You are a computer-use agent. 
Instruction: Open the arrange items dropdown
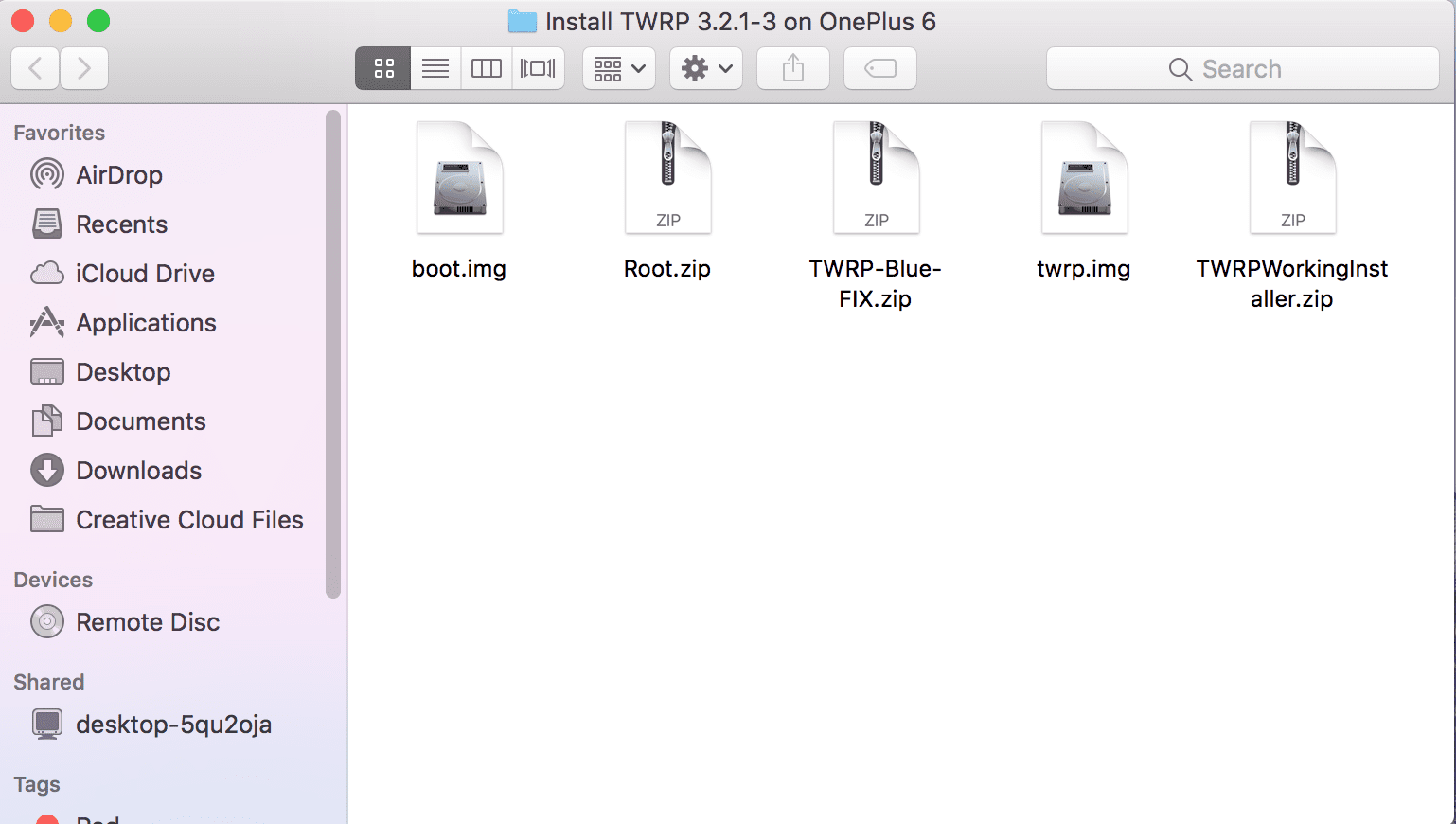click(619, 68)
